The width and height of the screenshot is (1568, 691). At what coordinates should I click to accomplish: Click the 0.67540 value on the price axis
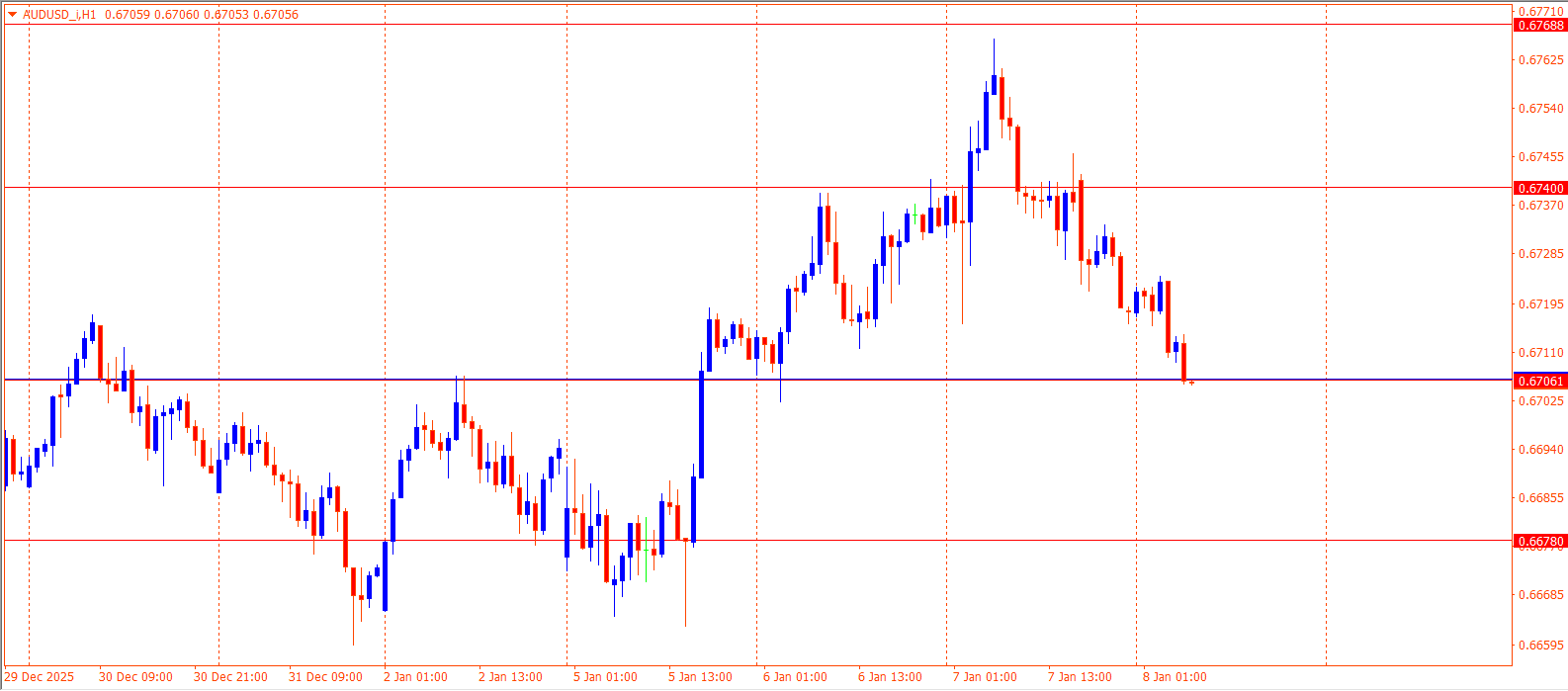[1541, 109]
